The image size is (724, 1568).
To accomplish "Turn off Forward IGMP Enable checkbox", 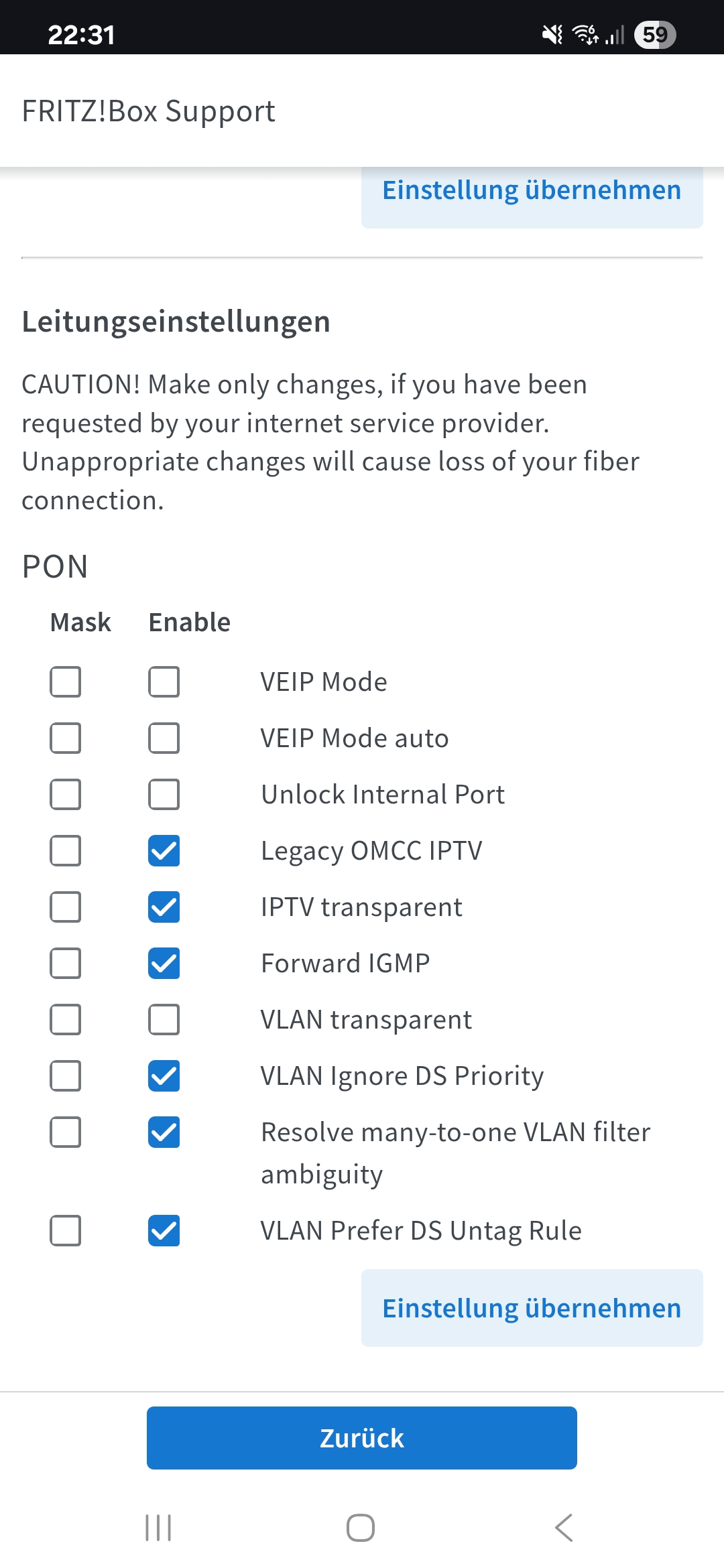I will coord(164,964).
